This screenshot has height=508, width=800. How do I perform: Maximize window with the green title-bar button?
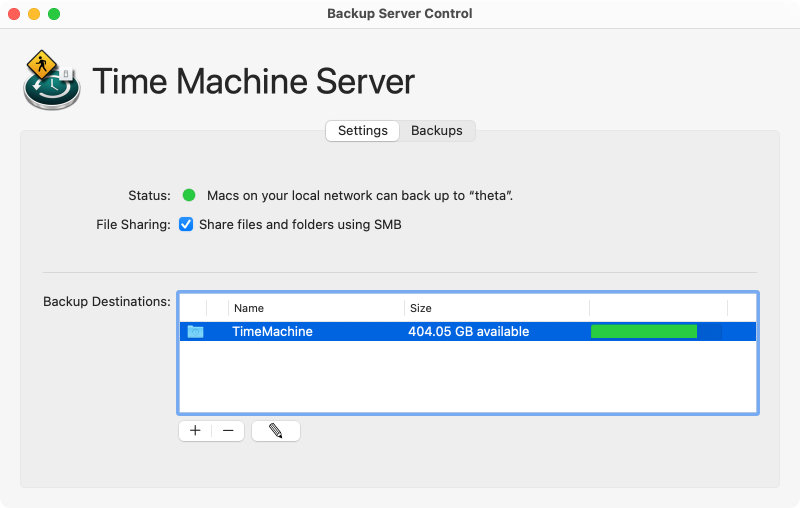54,14
